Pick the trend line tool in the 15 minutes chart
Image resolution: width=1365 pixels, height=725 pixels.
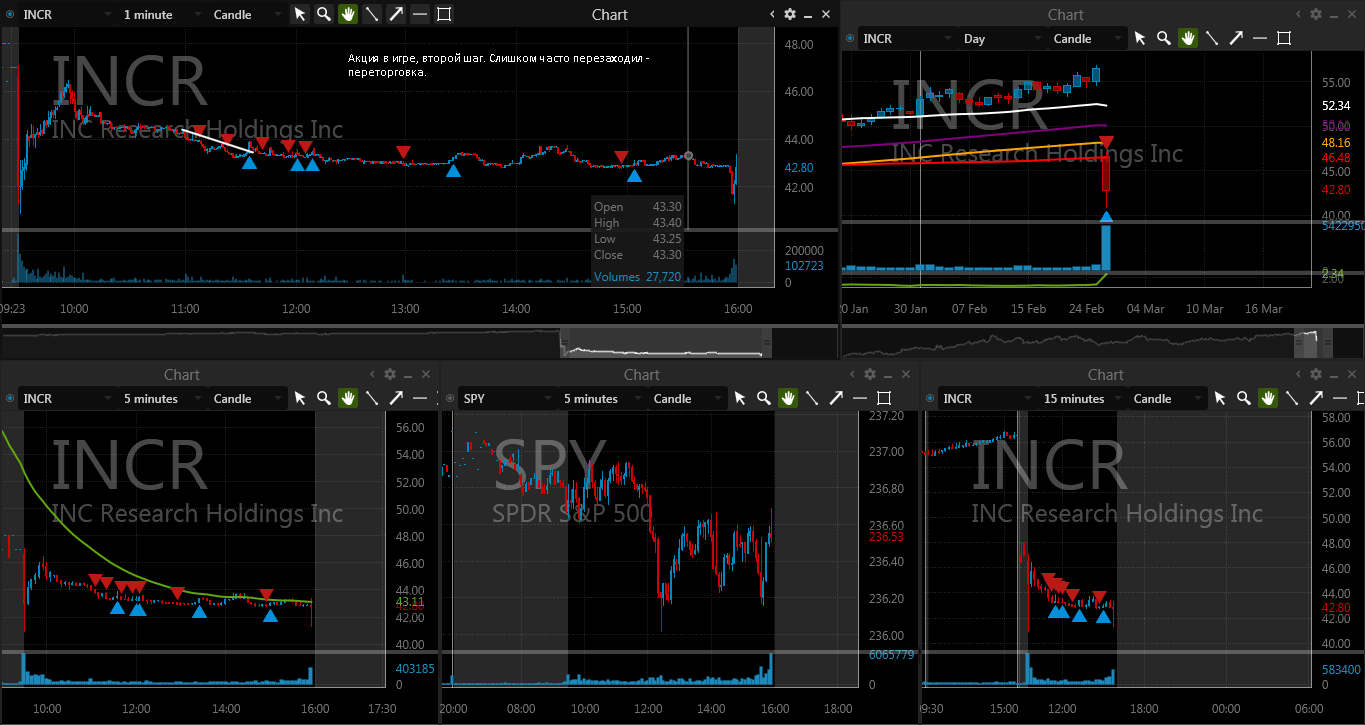(x=1292, y=398)
